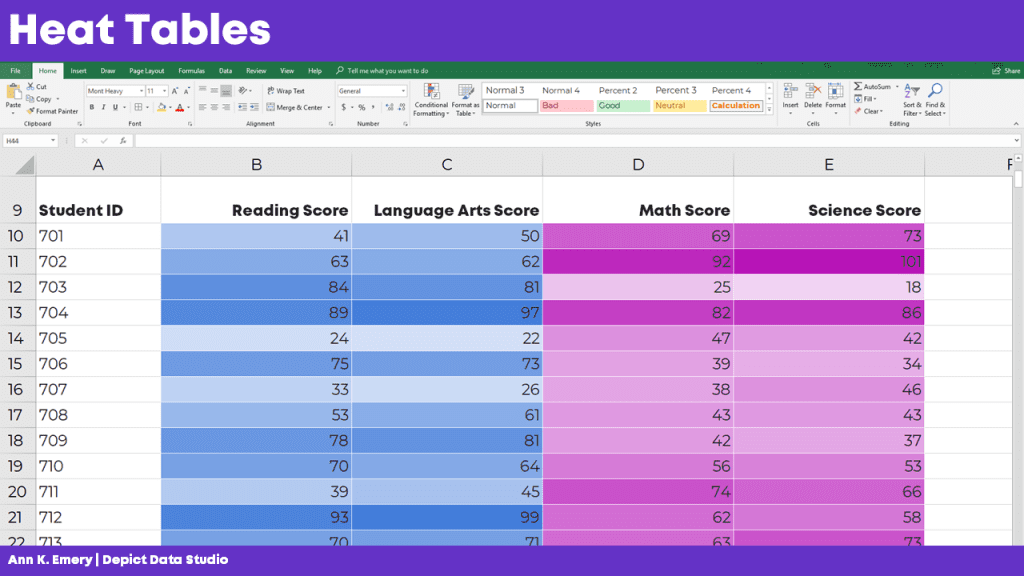Apply the Bad cell style swatch
1024x576 pixels.
[566, 106]
